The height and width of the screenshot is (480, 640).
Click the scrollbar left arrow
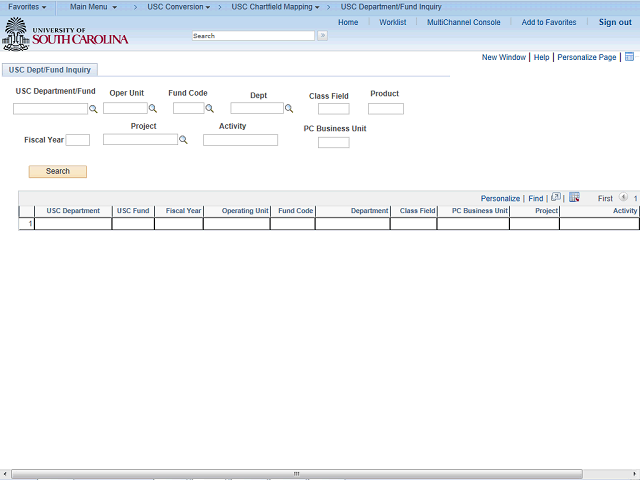coord(4,473)
